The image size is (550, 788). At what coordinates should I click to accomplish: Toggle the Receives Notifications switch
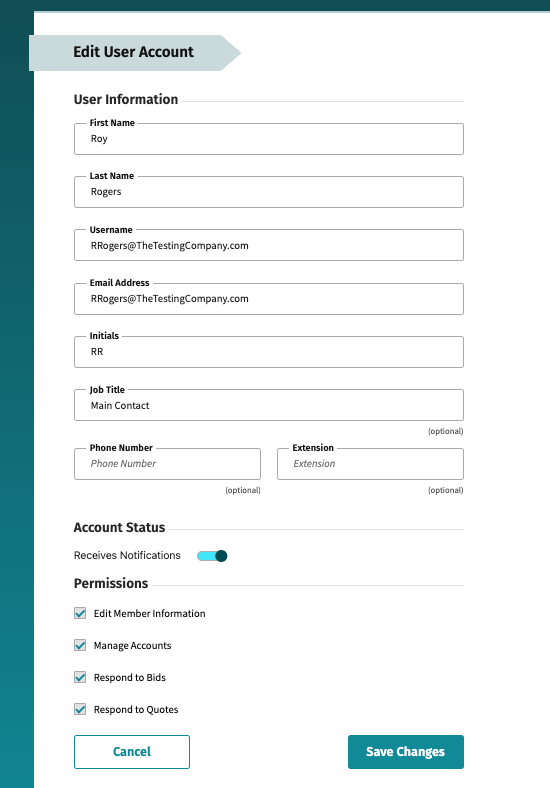coord(212,556)
